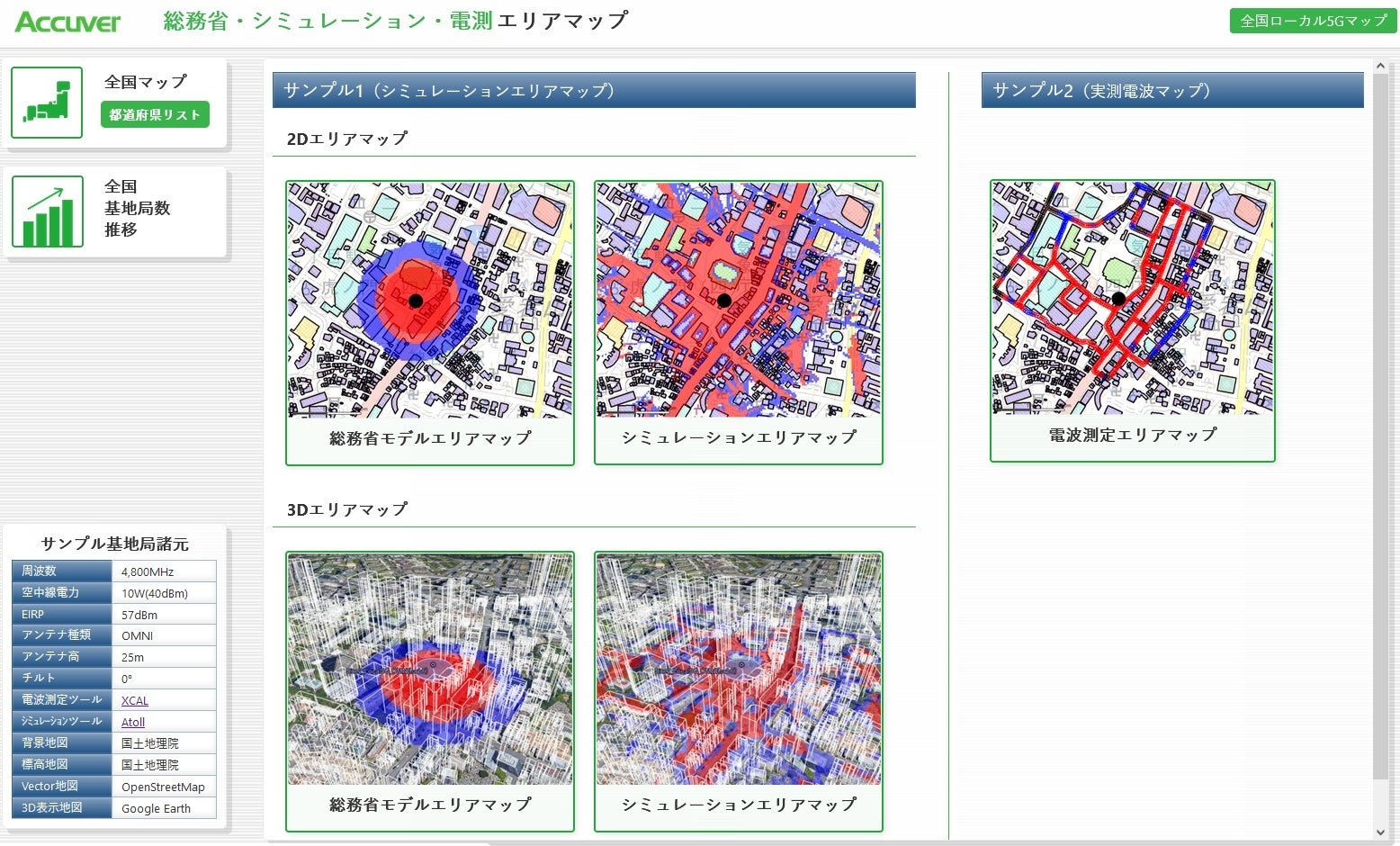The image size is (1400, 846).
Task: Click the Accuver logo
Action: pos(67,22)
